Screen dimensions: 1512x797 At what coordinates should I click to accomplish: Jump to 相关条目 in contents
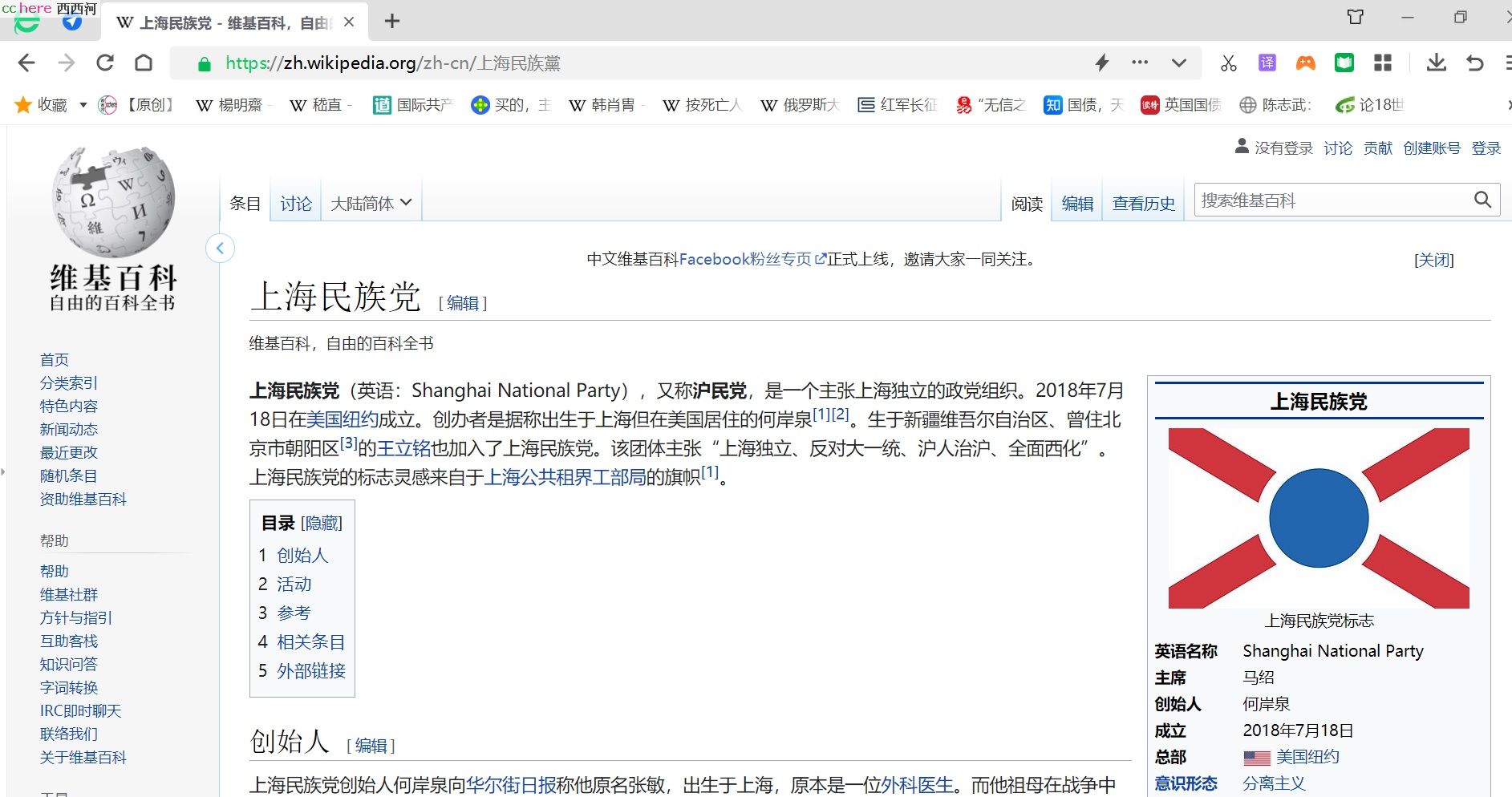311,641
